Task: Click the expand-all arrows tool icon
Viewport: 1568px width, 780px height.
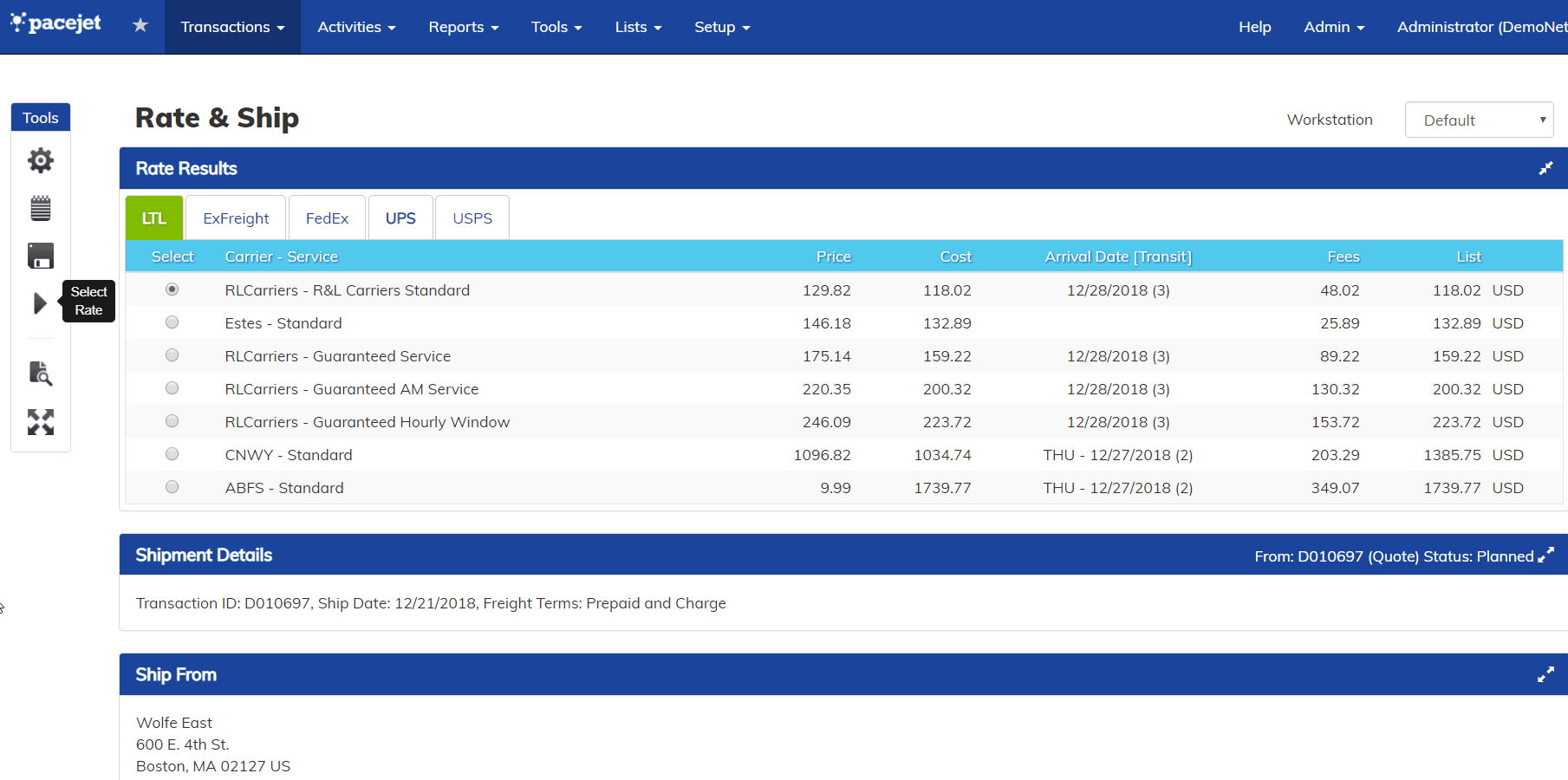Action: click(x=41, y=422)
